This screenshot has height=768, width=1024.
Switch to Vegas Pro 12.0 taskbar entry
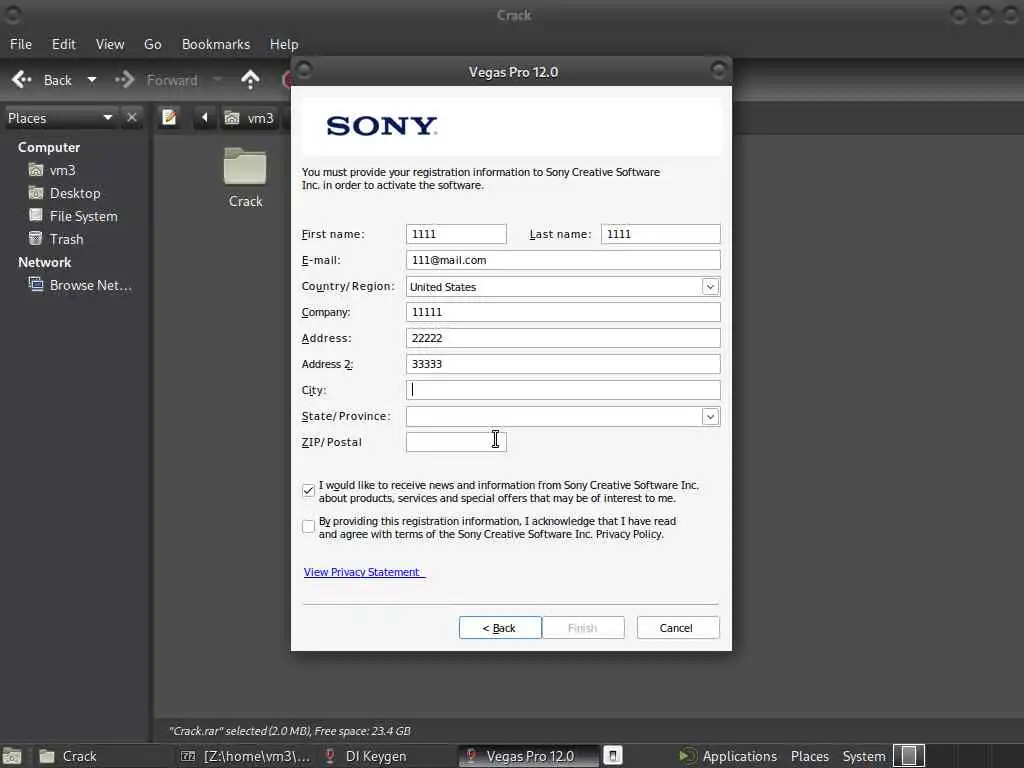527,756
